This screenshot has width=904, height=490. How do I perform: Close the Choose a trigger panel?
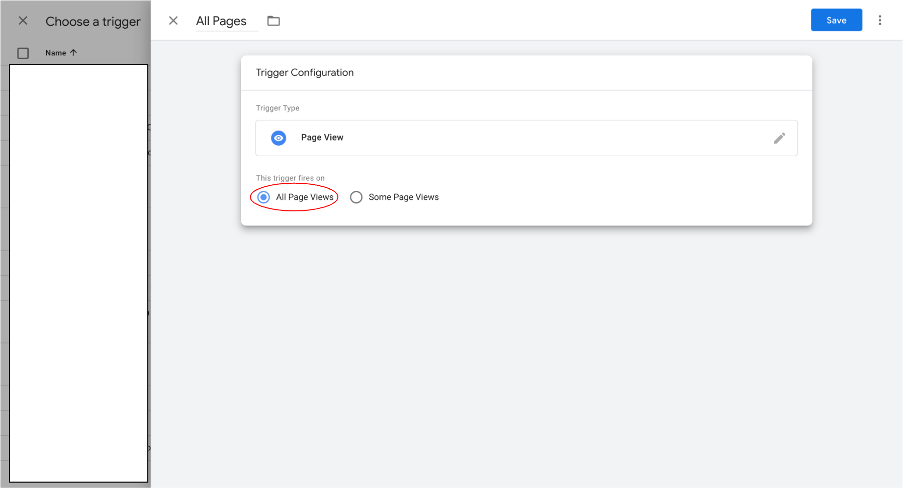click(23, 21)
